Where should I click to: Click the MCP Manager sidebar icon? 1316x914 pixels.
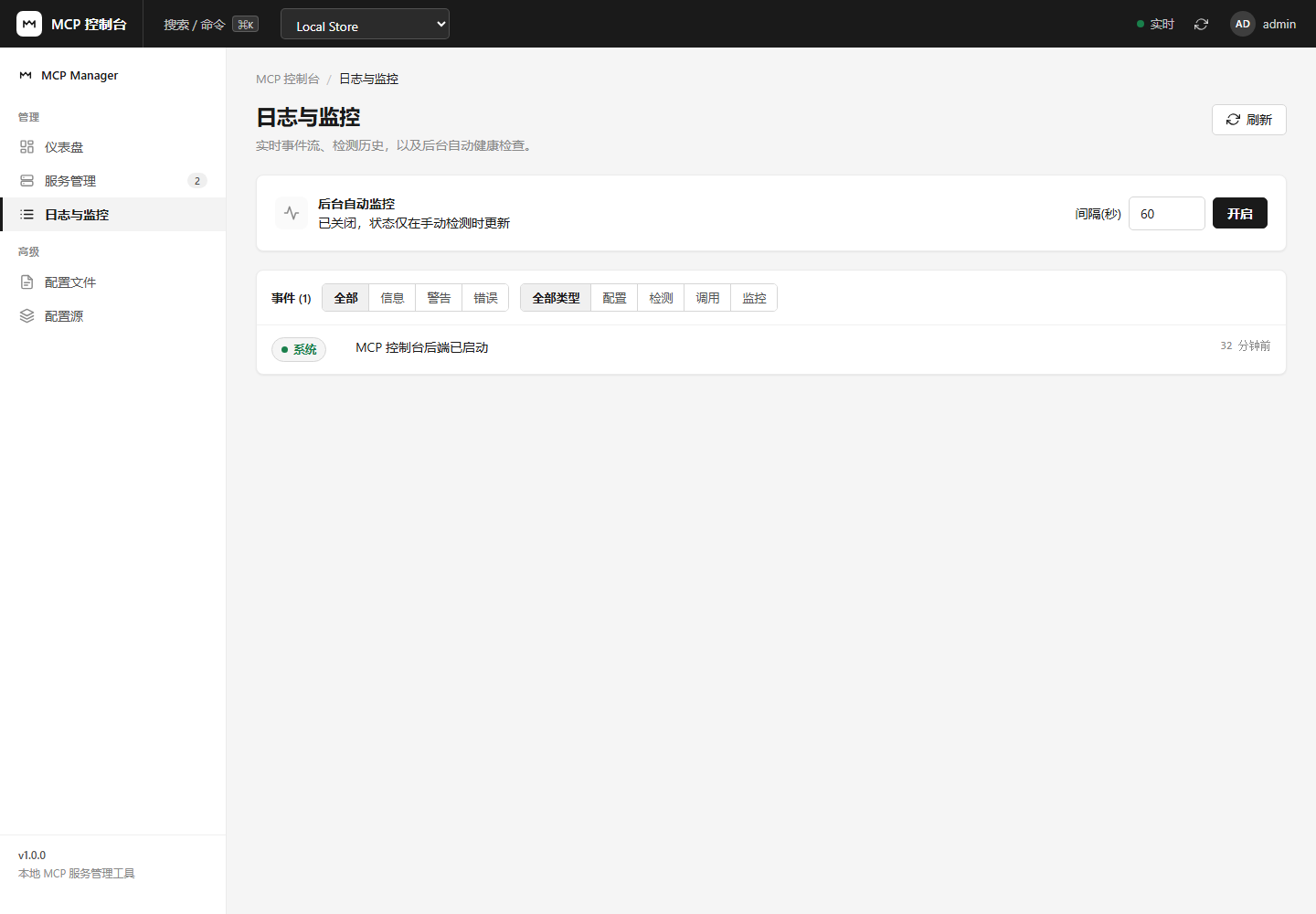[x=26, y=75]
